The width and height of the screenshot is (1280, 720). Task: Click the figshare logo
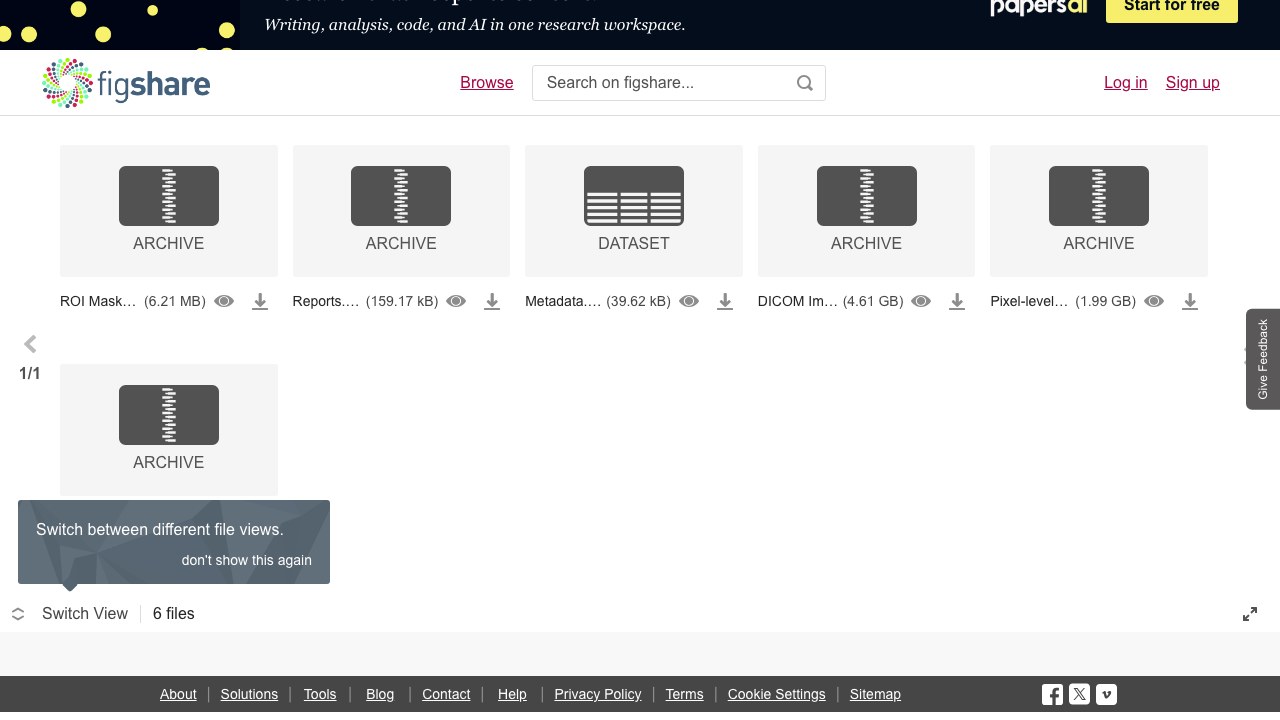[126, 83]
